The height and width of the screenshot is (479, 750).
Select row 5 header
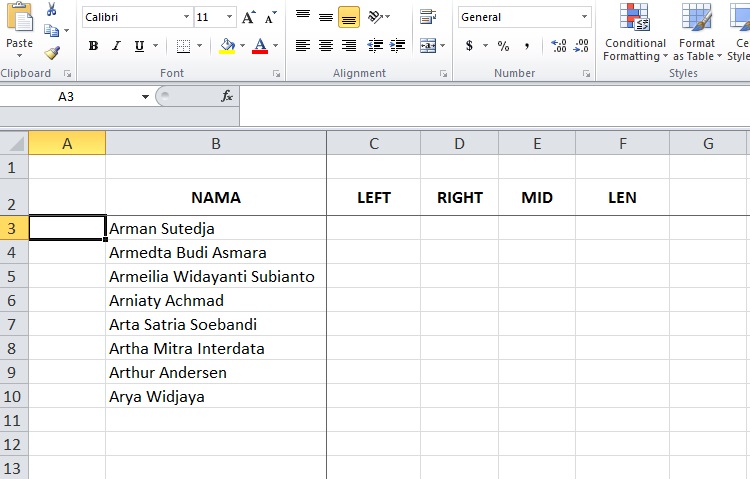point(14,276)
